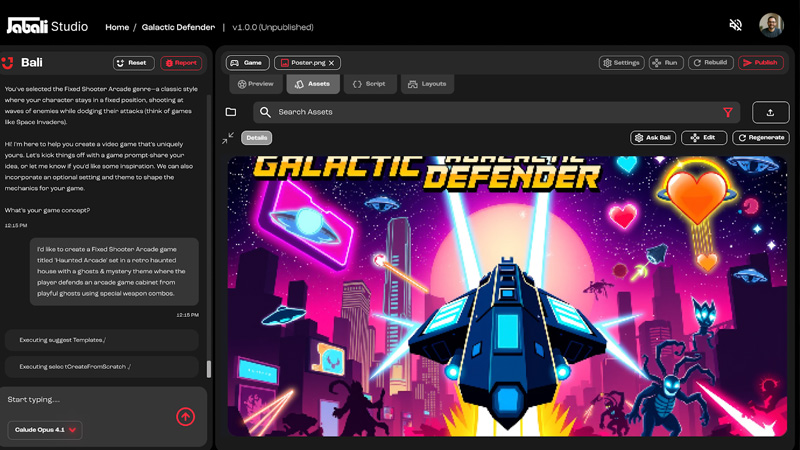Click the Regenerate button
The height and width of the screenshot is (450, 800).
[760, 138]
